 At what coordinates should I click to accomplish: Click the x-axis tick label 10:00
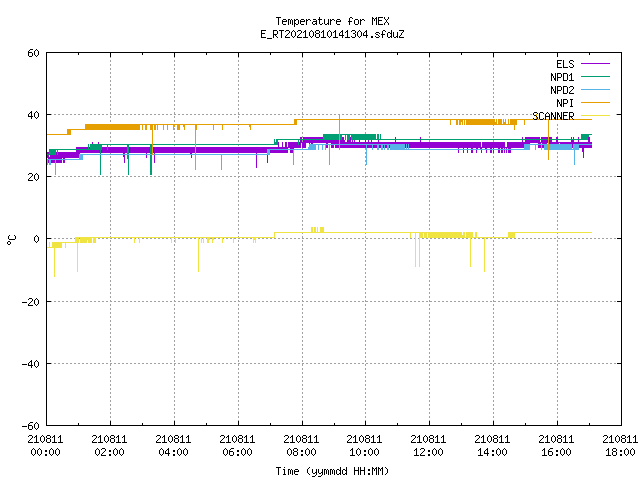coord(364,452)
